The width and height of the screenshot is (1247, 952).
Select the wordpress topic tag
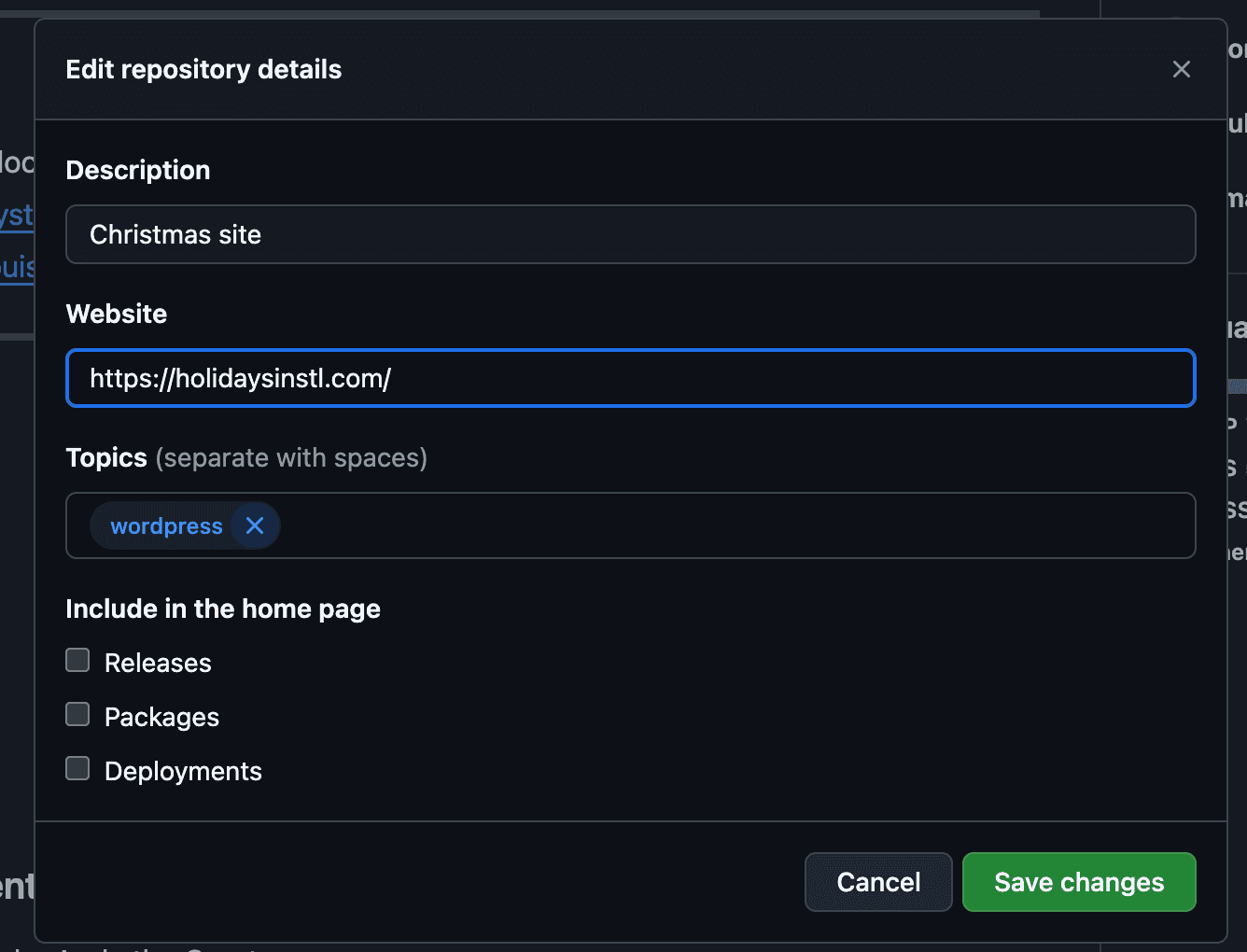pyautogui.click(x=165, y=525)
